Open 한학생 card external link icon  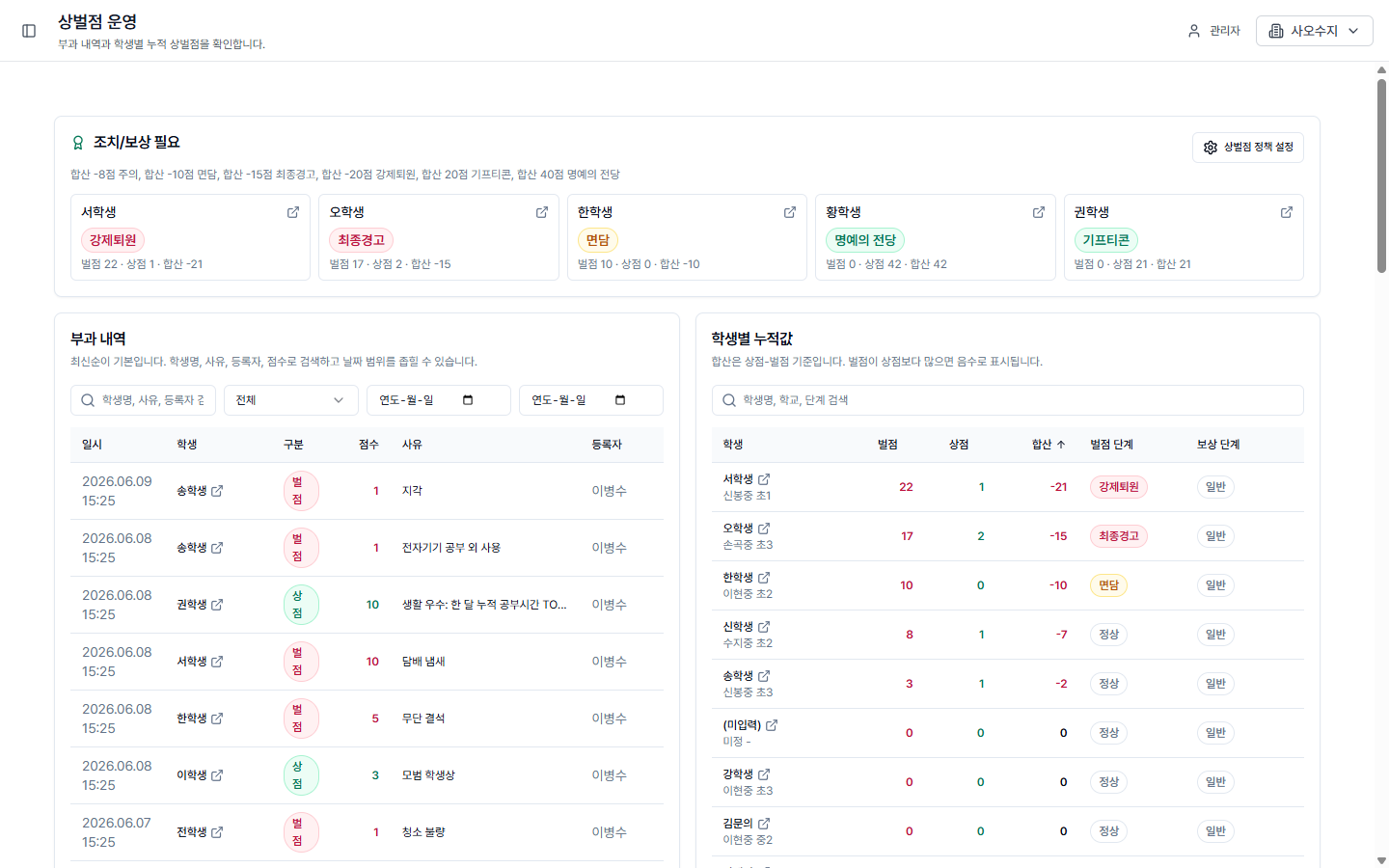(x=790, y=212)
